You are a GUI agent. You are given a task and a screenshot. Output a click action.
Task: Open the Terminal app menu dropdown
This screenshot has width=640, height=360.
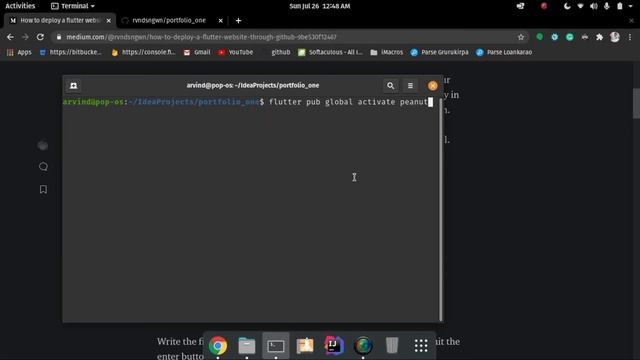[x=73, y=6]
